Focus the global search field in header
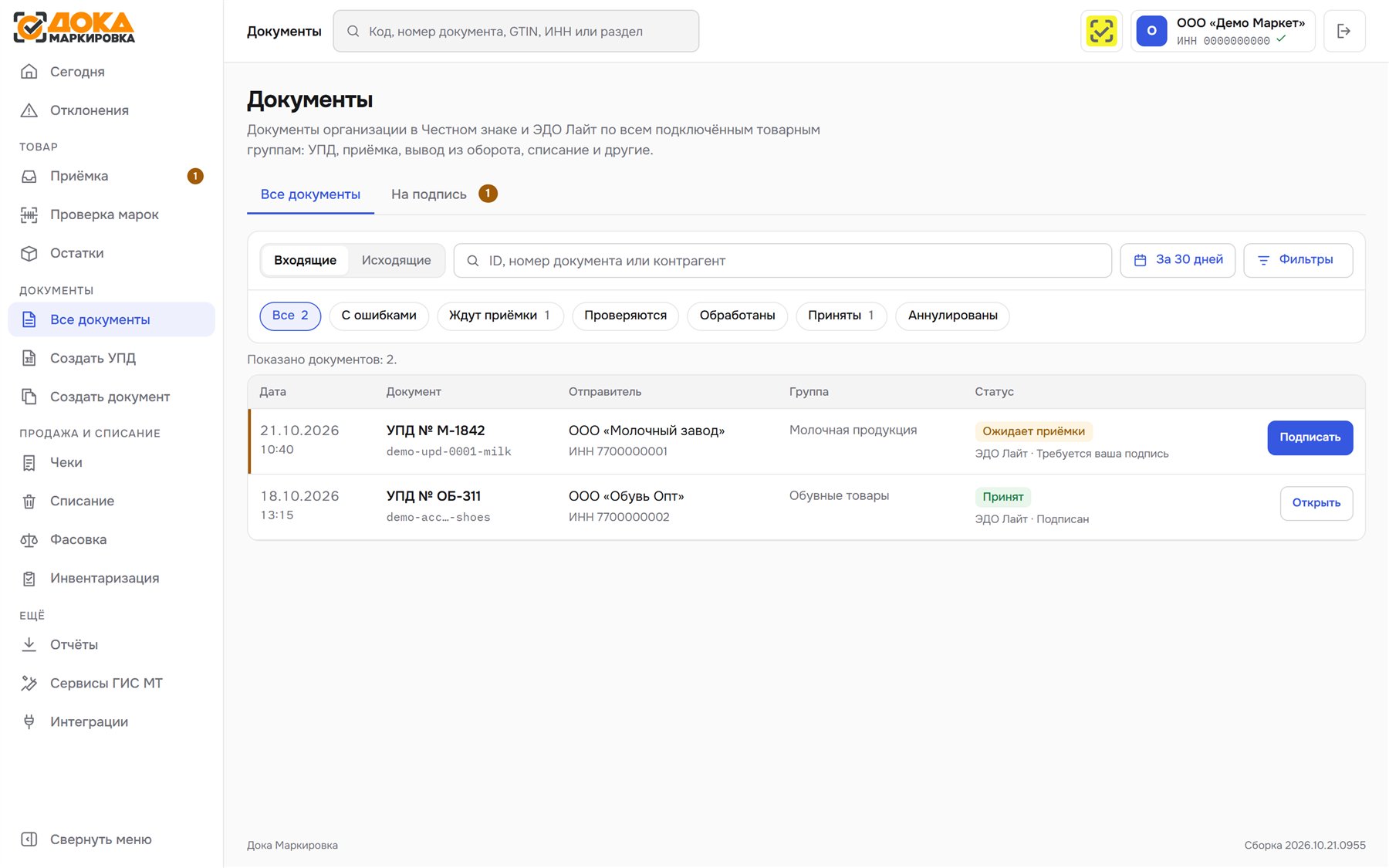The height and width of the screenshot is (868, 1389). (515, 31)
